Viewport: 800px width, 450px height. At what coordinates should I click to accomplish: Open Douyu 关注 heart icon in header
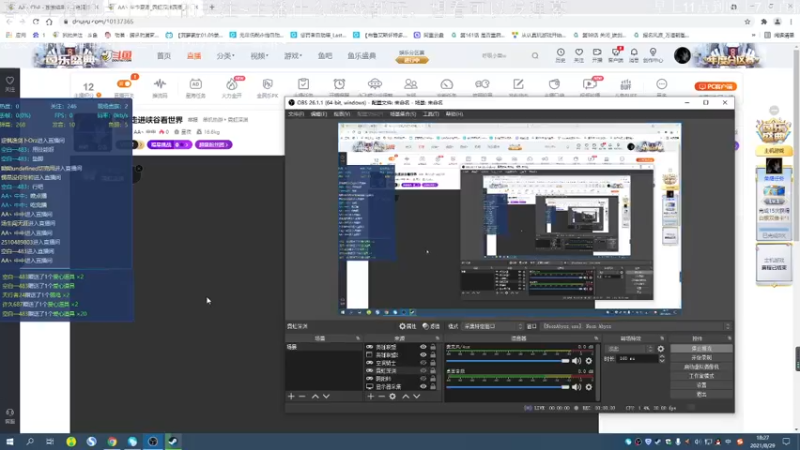click(x=579, y=55)
